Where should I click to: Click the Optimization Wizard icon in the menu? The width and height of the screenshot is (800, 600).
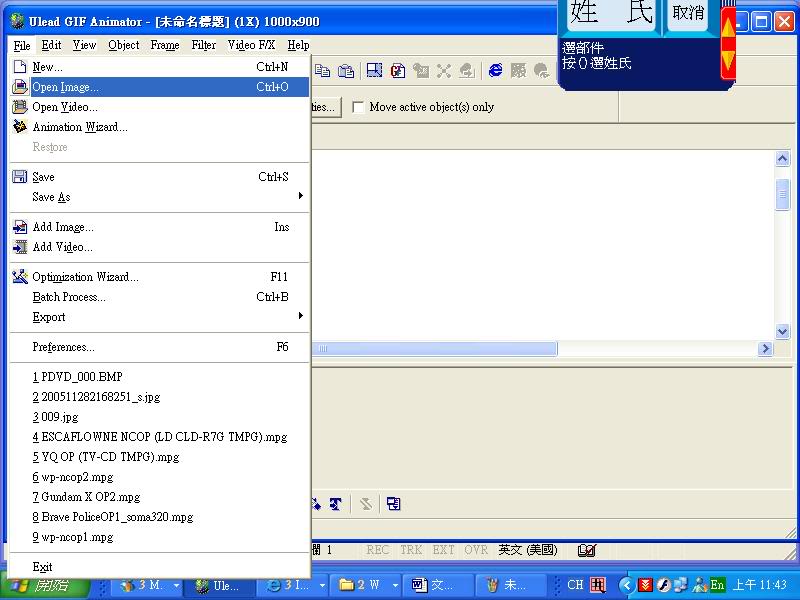(20, 277)
